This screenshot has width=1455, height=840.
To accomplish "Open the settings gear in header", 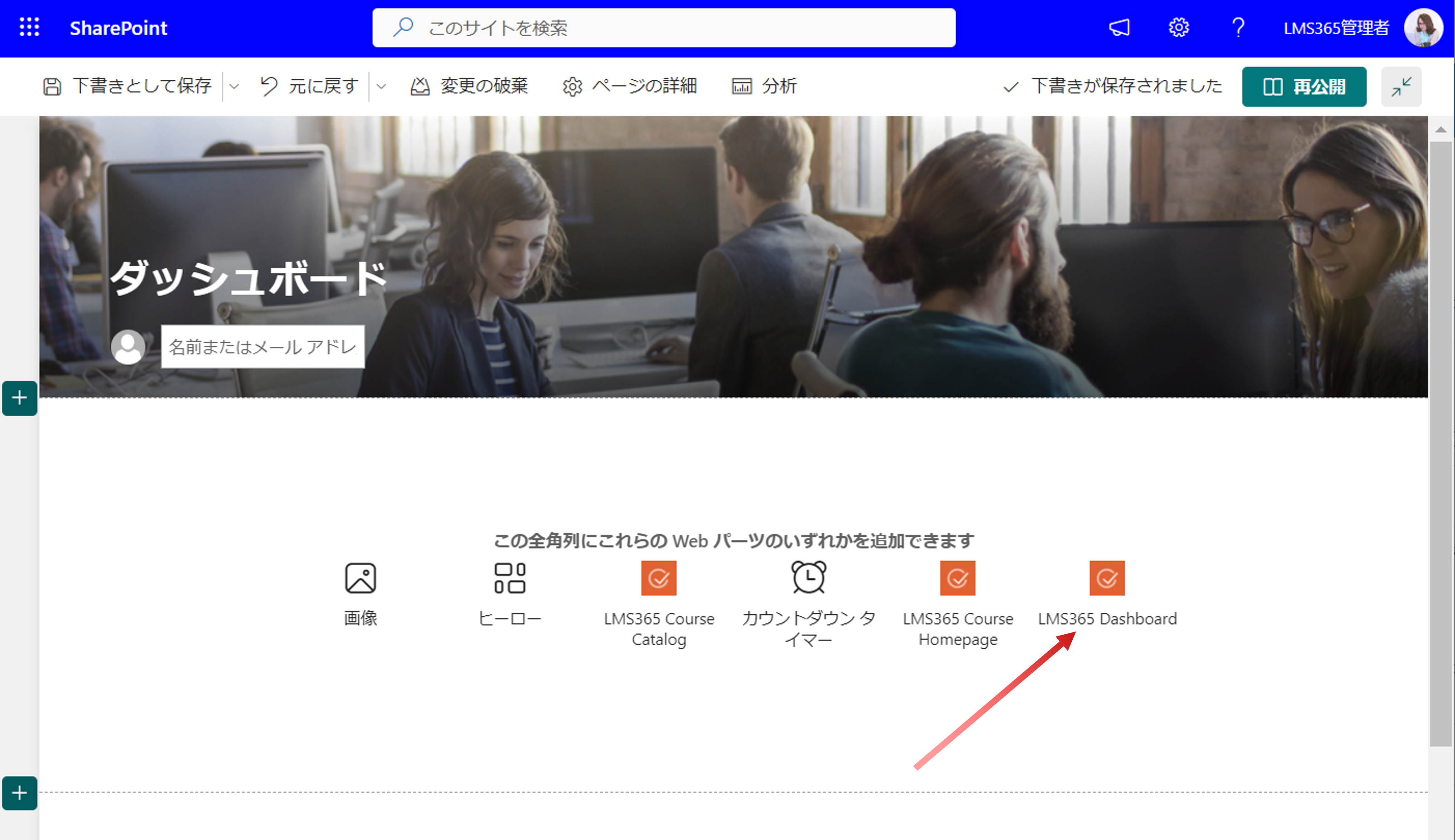I will click(x=1178, y=28).
